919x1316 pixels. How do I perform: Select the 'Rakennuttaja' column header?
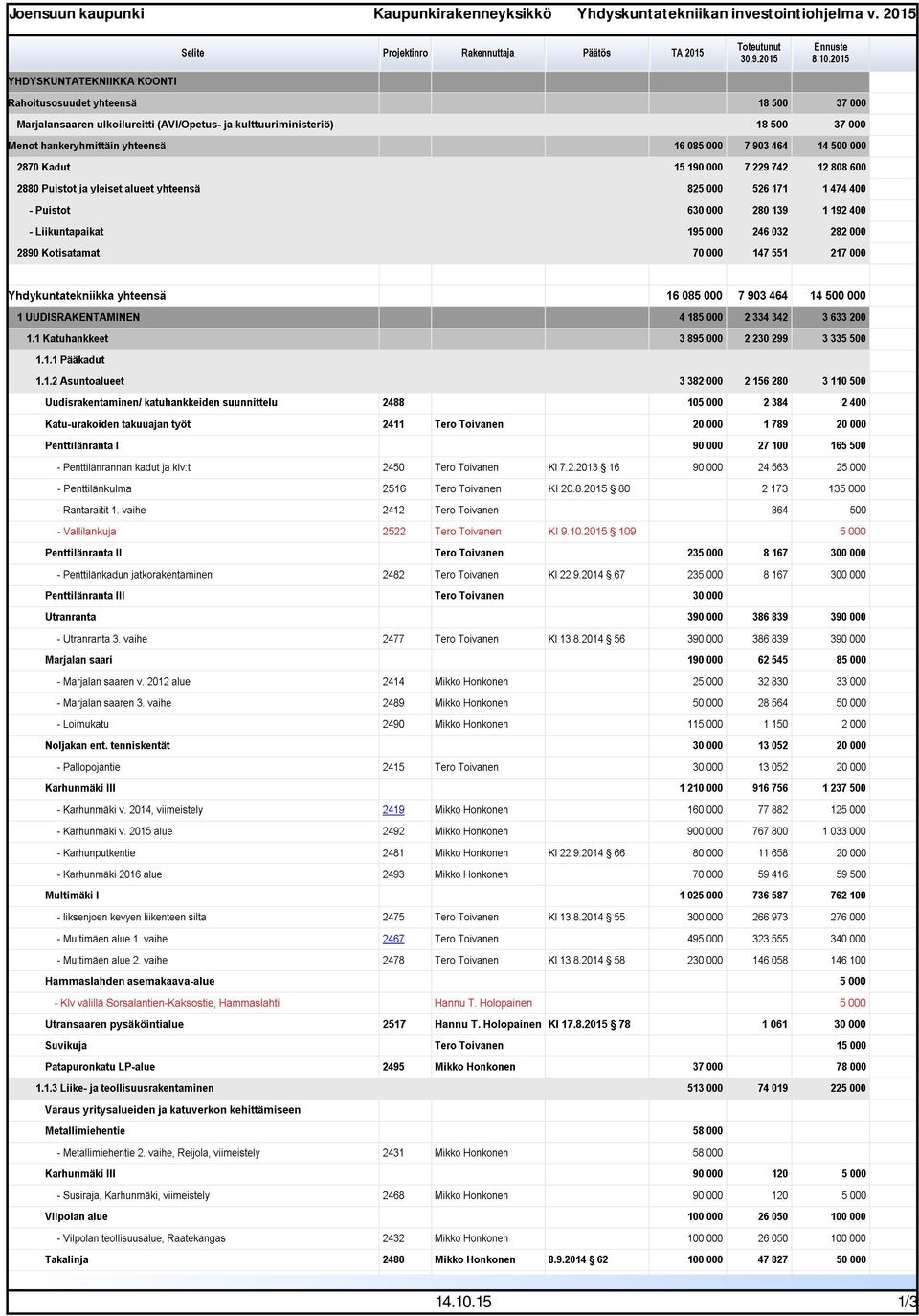(487, 53)
